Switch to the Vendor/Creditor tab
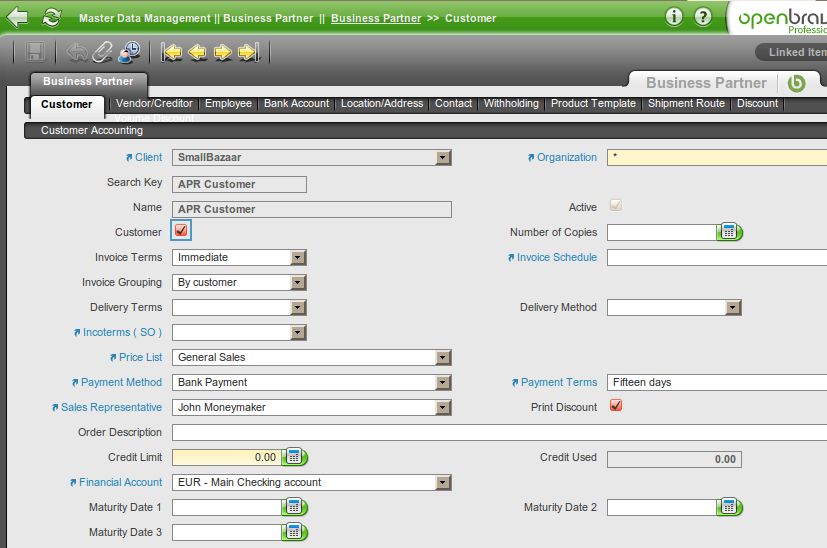Viewport: 827px width, 548px height. coord(154,103)
